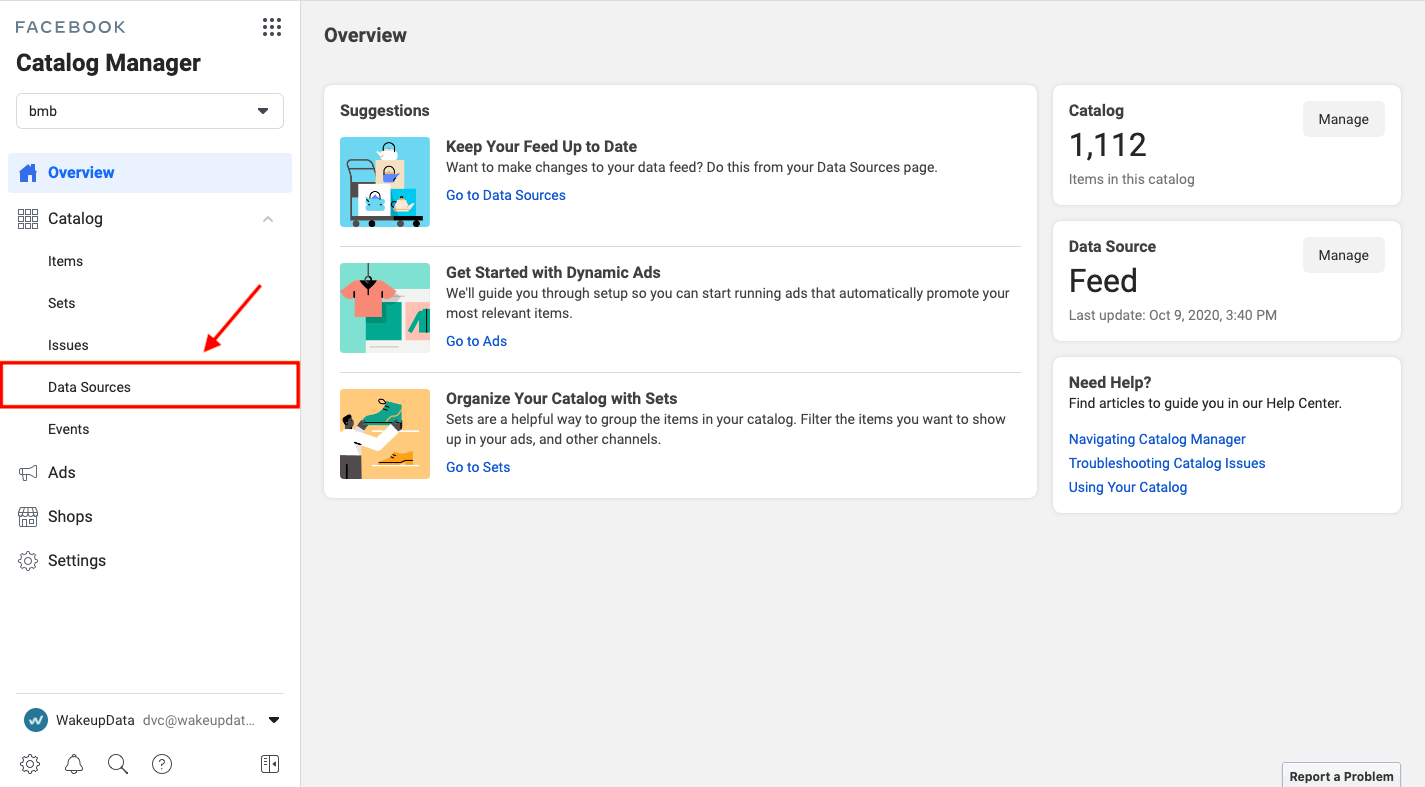Click Manage button in Data Source card
Viewport: 1425px width, 787px height.
[1343, 255]
